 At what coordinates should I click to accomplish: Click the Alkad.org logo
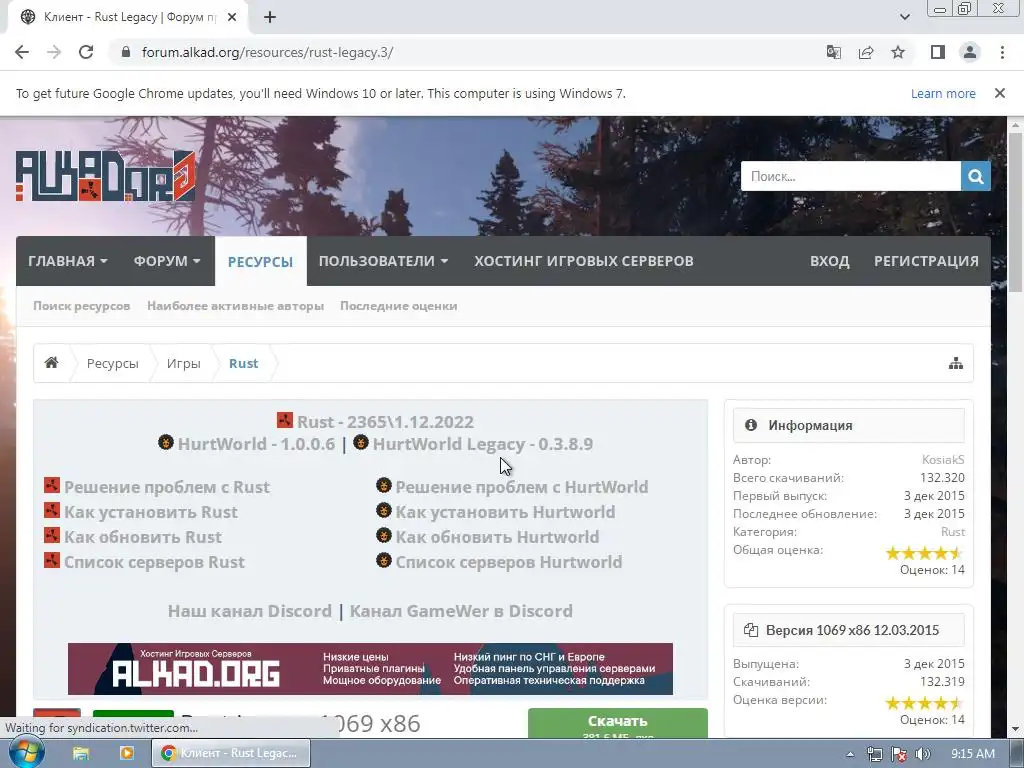point(106,176)
